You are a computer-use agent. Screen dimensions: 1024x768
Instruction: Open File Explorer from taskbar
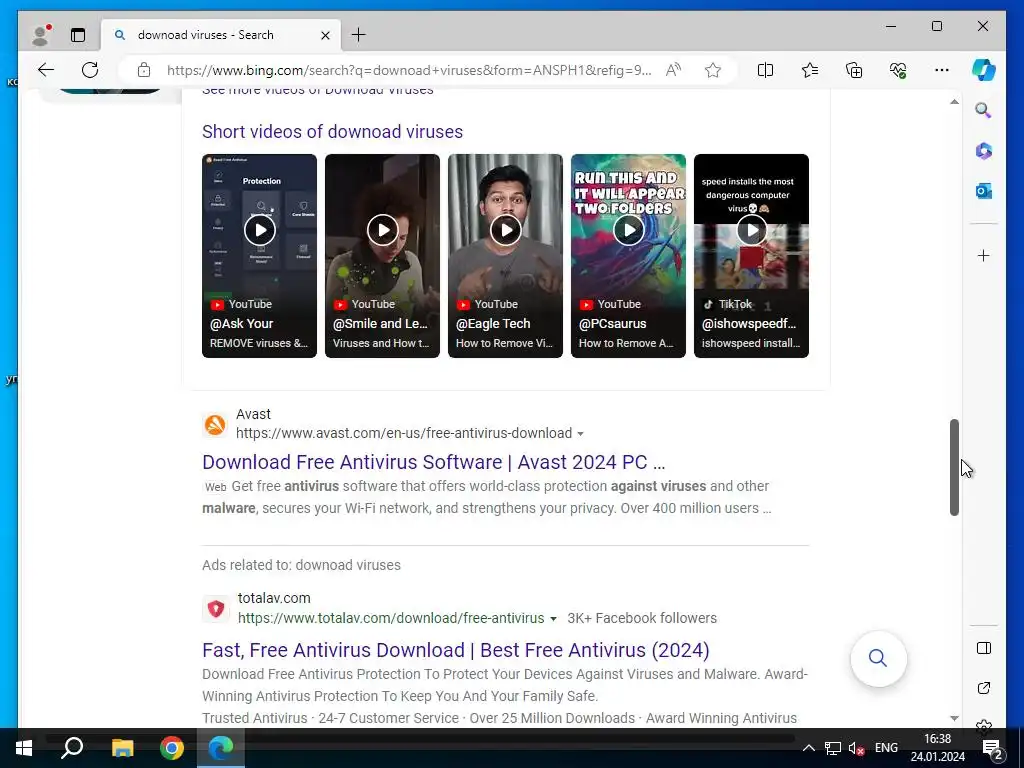pos(122,748)
